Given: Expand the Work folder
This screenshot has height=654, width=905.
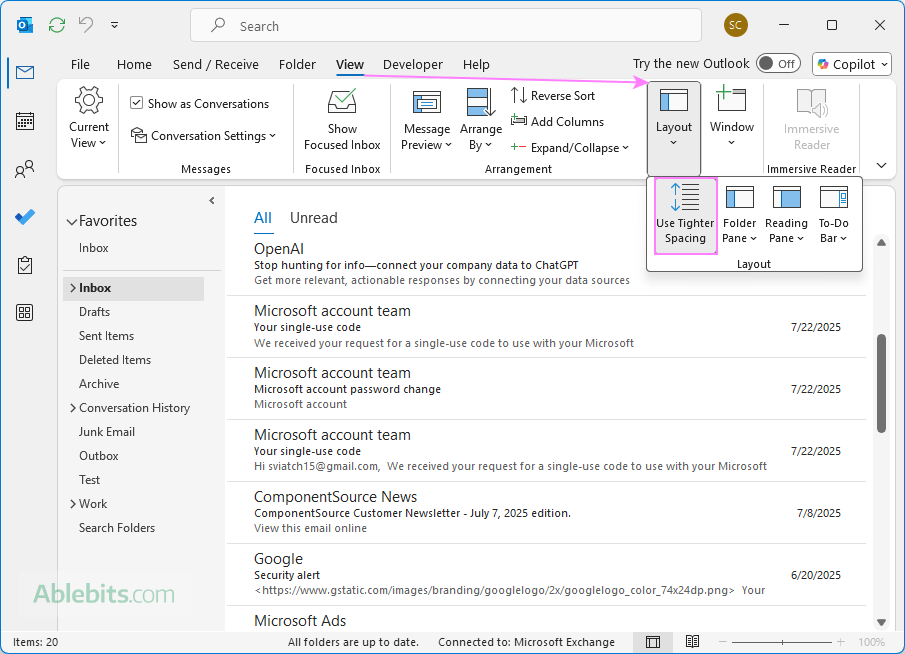Looking at the screenshot, I should [73, 504].
